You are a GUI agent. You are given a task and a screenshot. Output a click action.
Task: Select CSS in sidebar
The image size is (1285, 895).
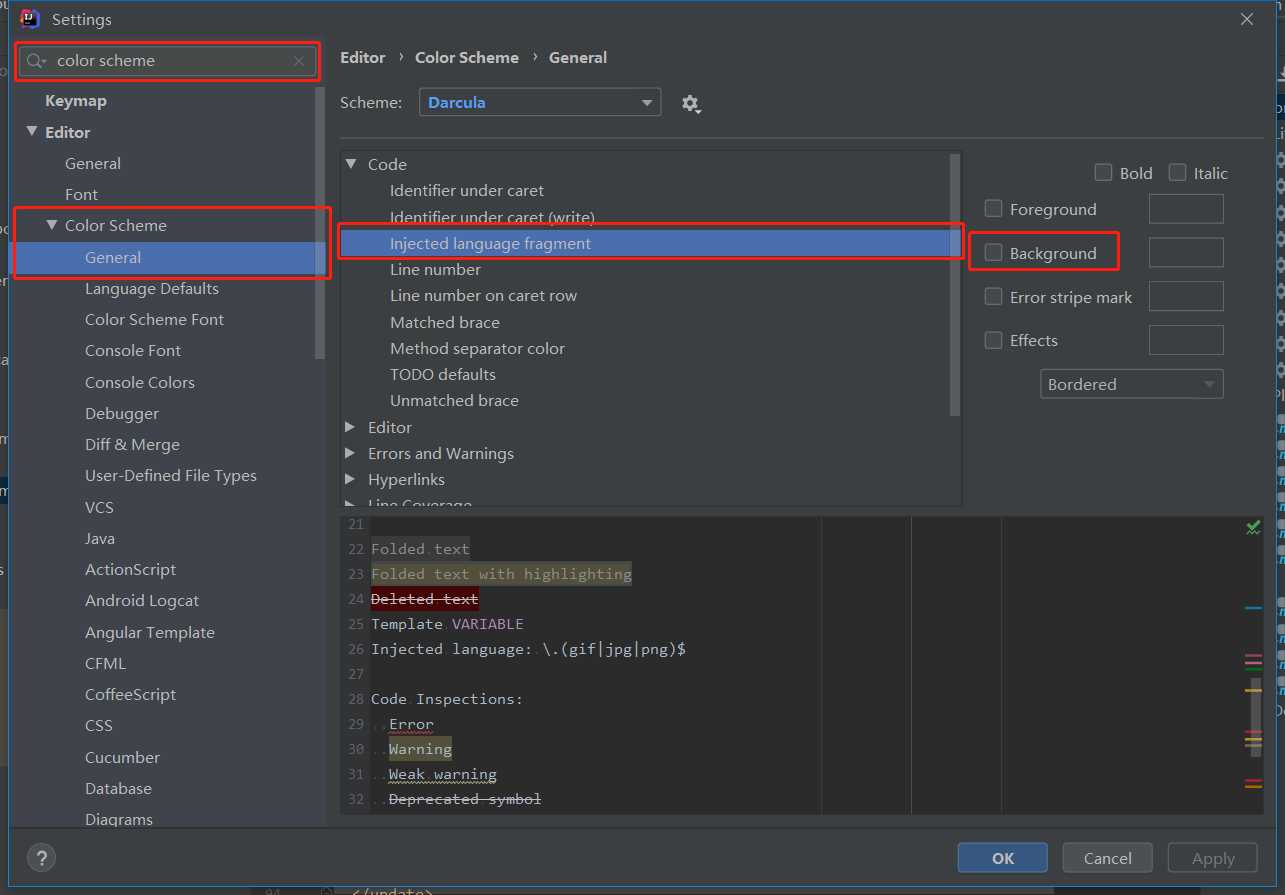tap(99, 725)
